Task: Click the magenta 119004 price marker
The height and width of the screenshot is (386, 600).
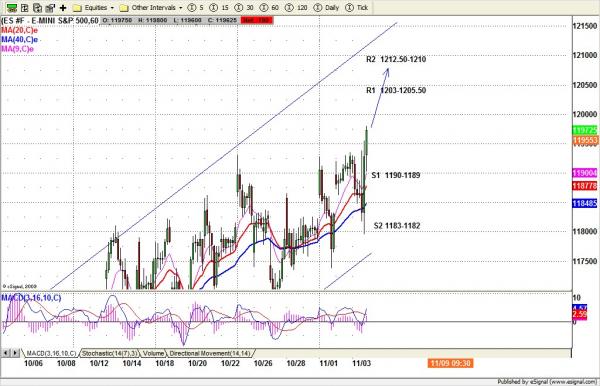Action: 585,173
